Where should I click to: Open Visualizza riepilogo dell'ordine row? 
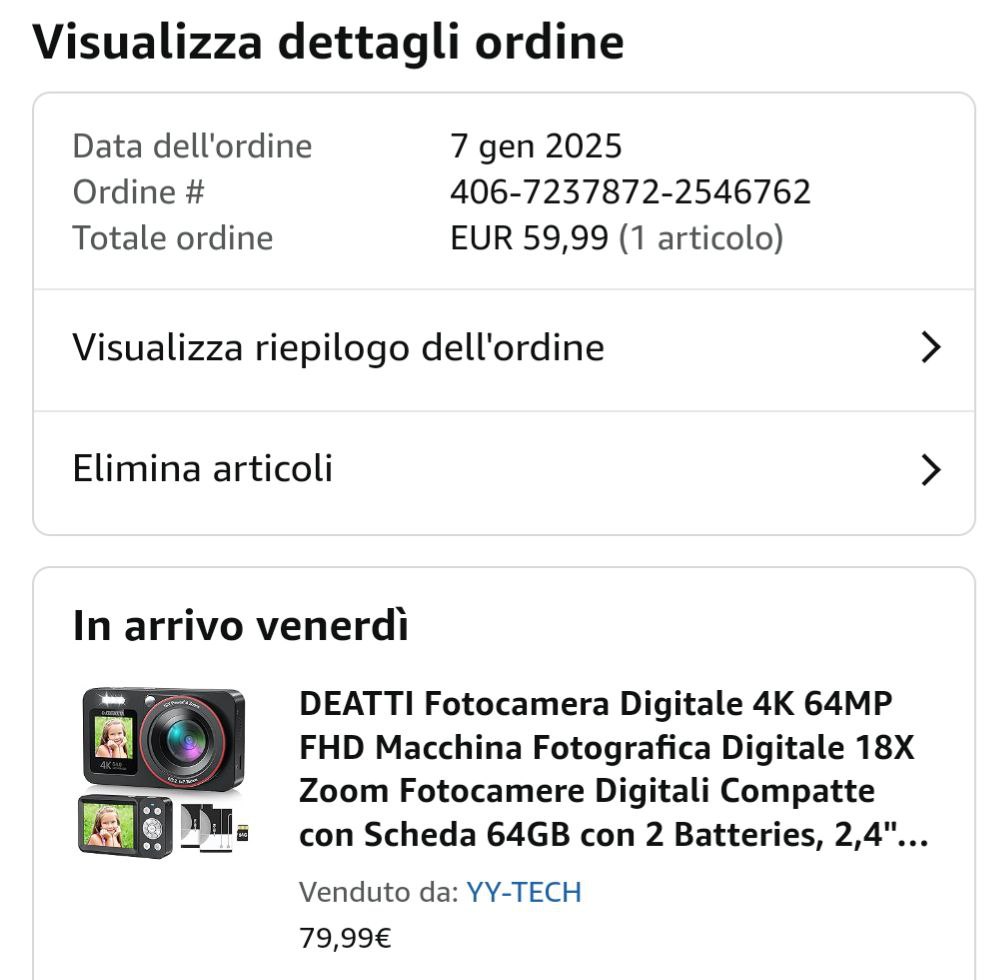pos(504,350)
